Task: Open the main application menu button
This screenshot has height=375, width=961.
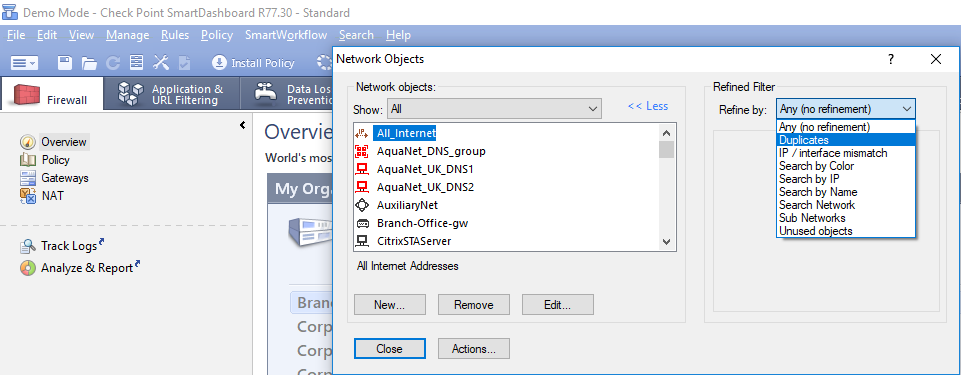Action: click(25, 62)
